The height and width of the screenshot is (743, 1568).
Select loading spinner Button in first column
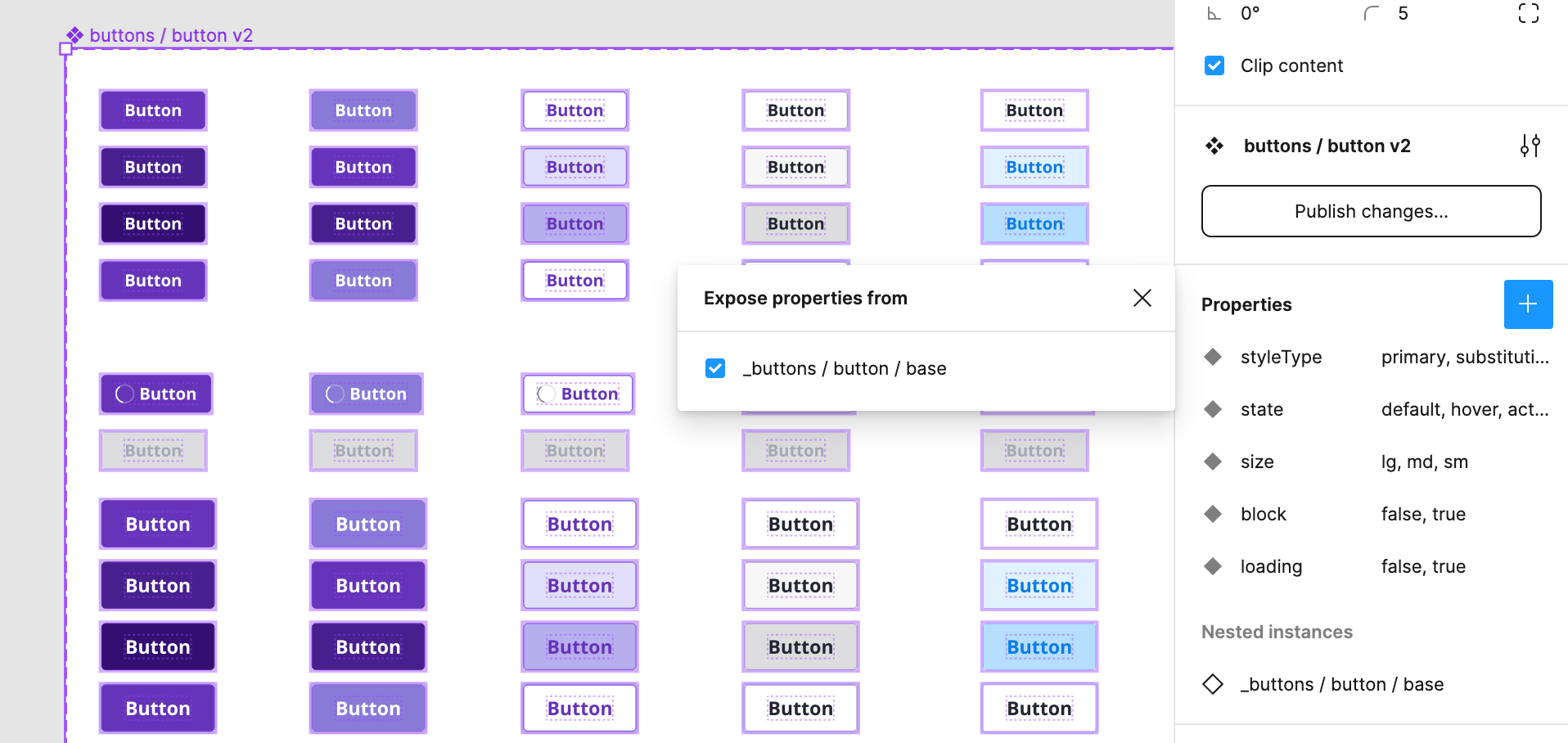pos(155,394)
